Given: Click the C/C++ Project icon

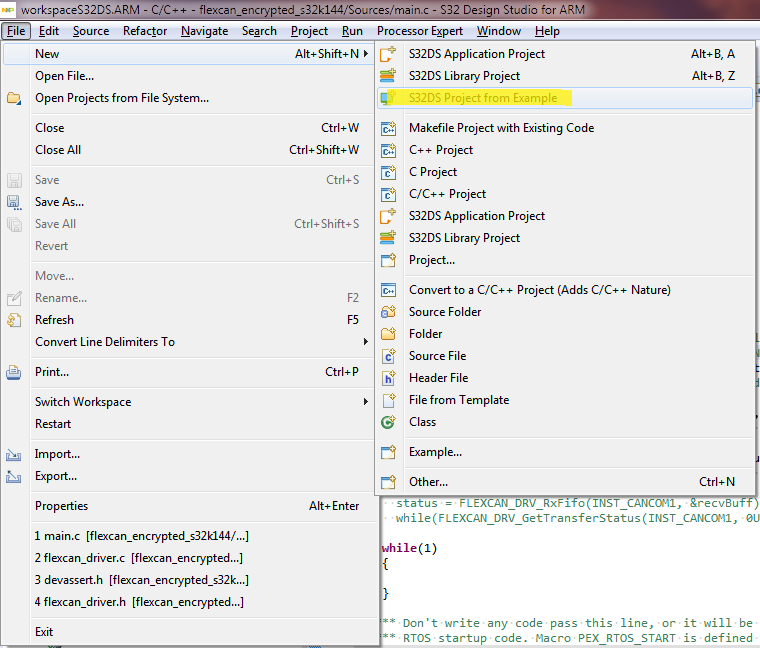Looking at the screenshot, I should tap(388, 194).
